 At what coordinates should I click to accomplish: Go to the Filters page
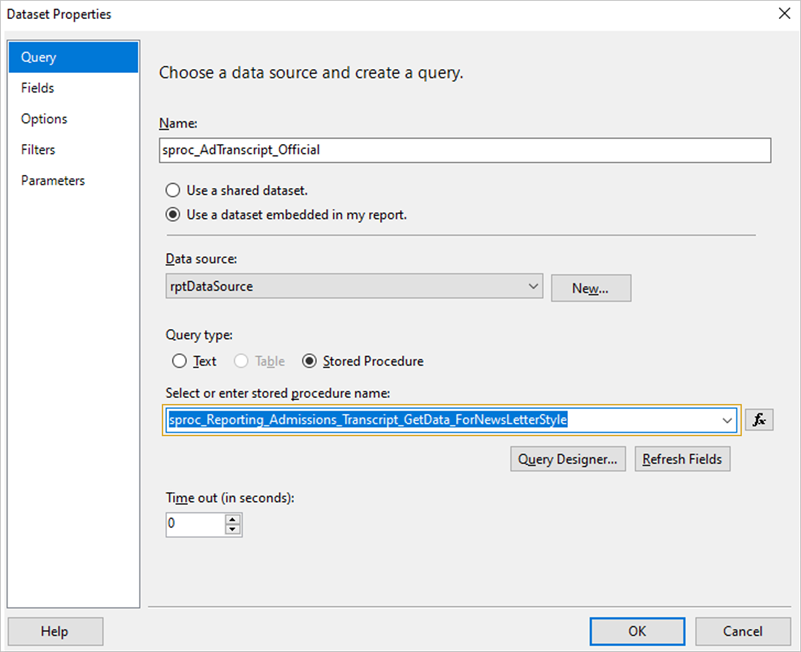pos(38,150)
